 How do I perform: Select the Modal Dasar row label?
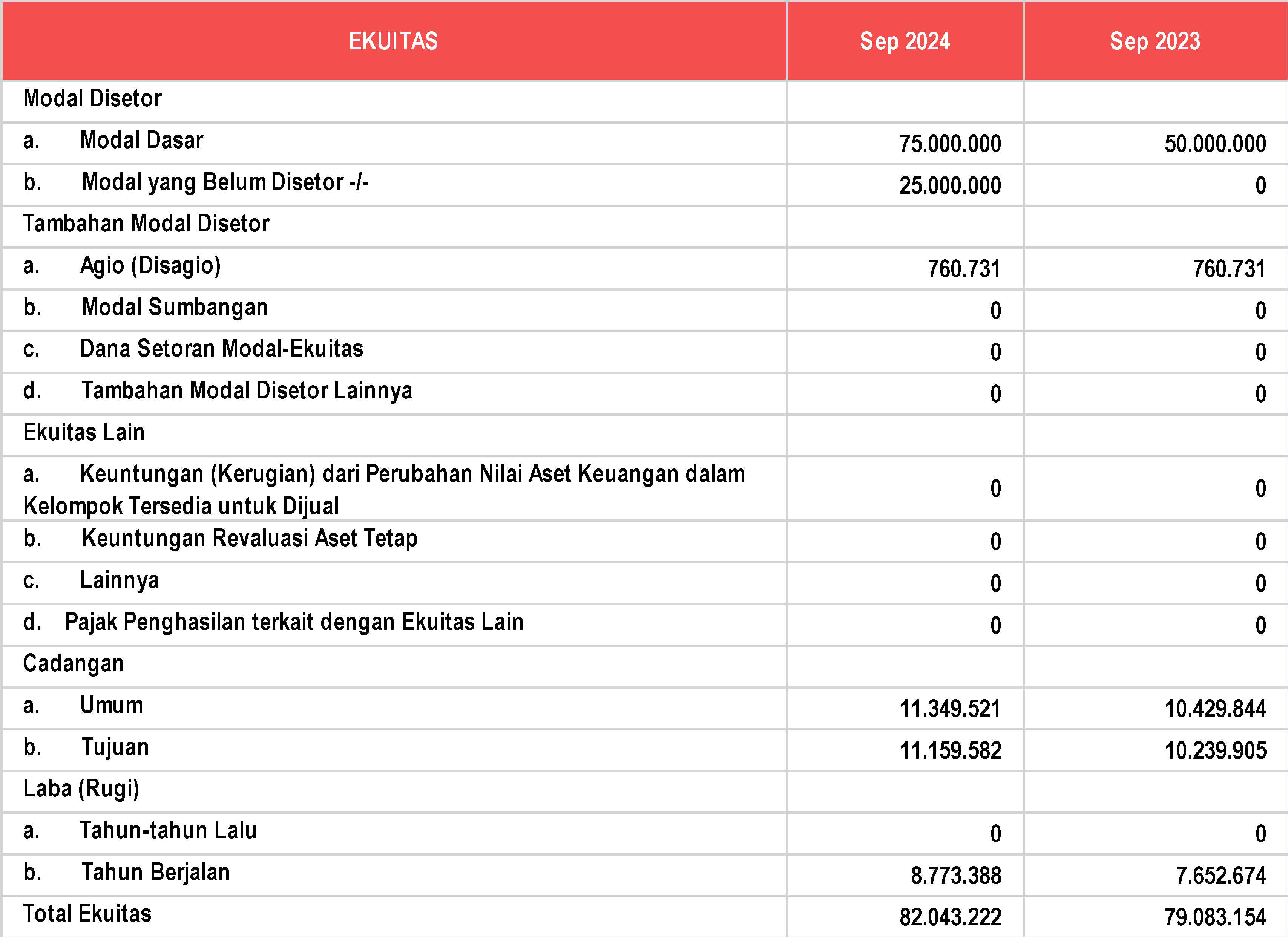click(x=141, y=140)
